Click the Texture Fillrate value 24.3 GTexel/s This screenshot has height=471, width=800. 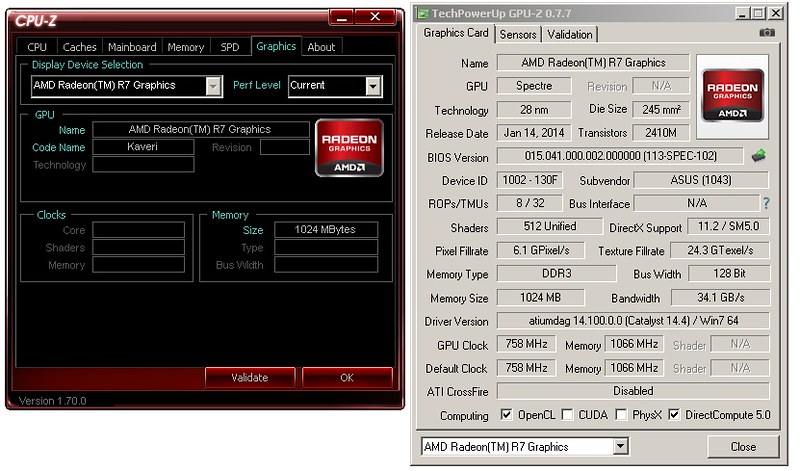(720, 250)
